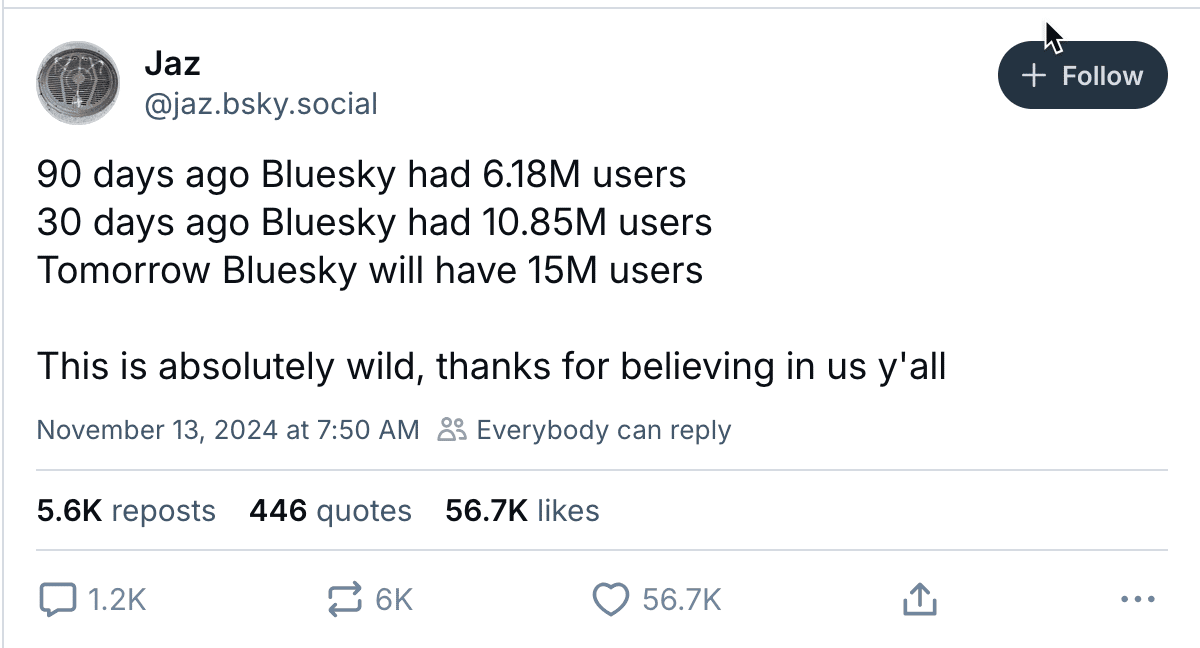Like the post with the heart icon
This screenshot has width=1200, height=648.
(610, 600)
